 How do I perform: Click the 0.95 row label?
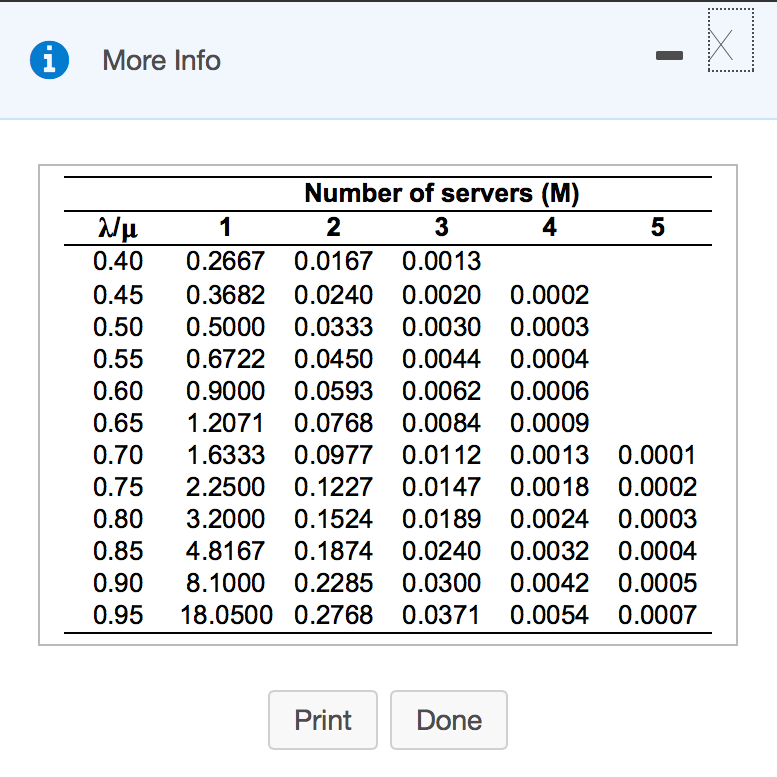[117, 615]
